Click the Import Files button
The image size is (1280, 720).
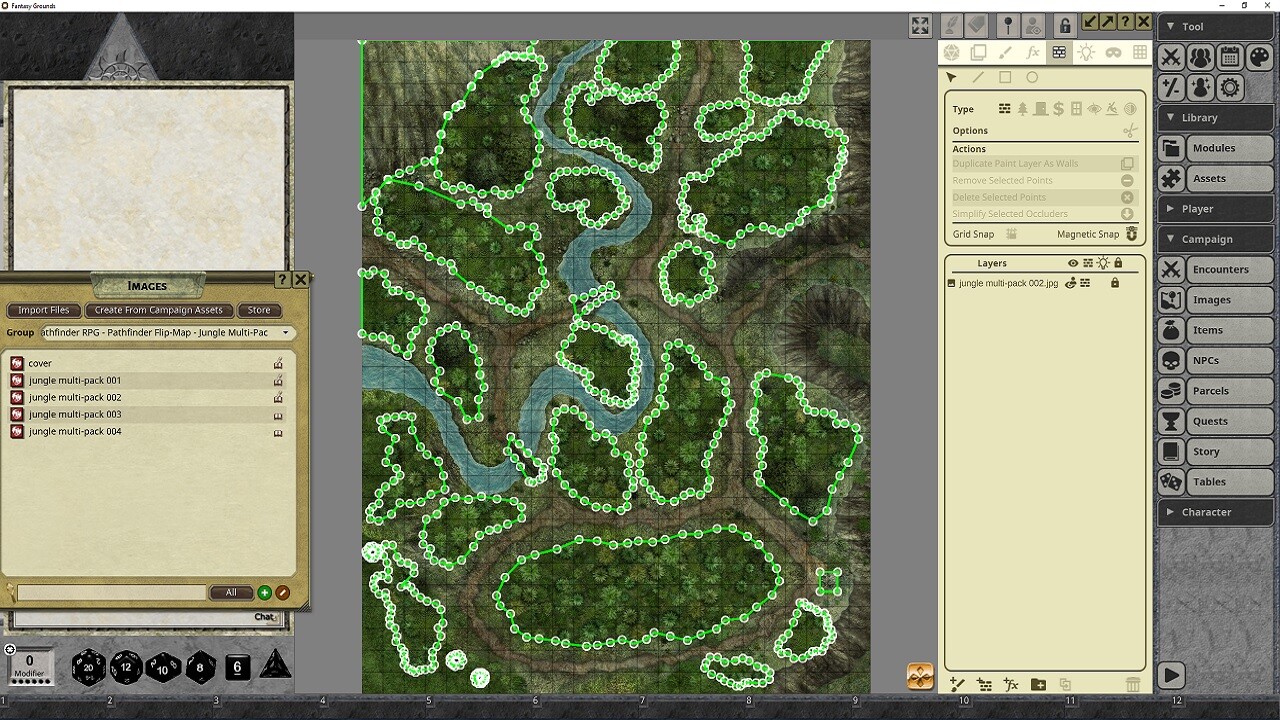43,310
